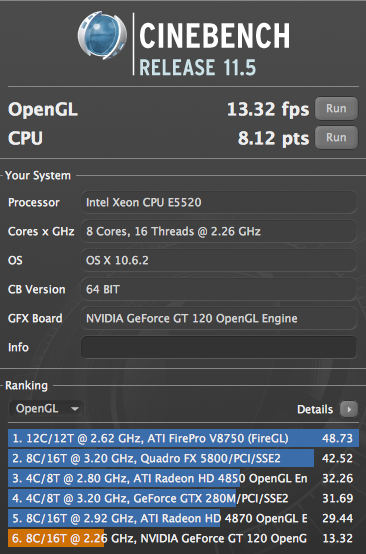
Task: Click the dropdown arrow beside OpenGL ranking
Action: 75,409
